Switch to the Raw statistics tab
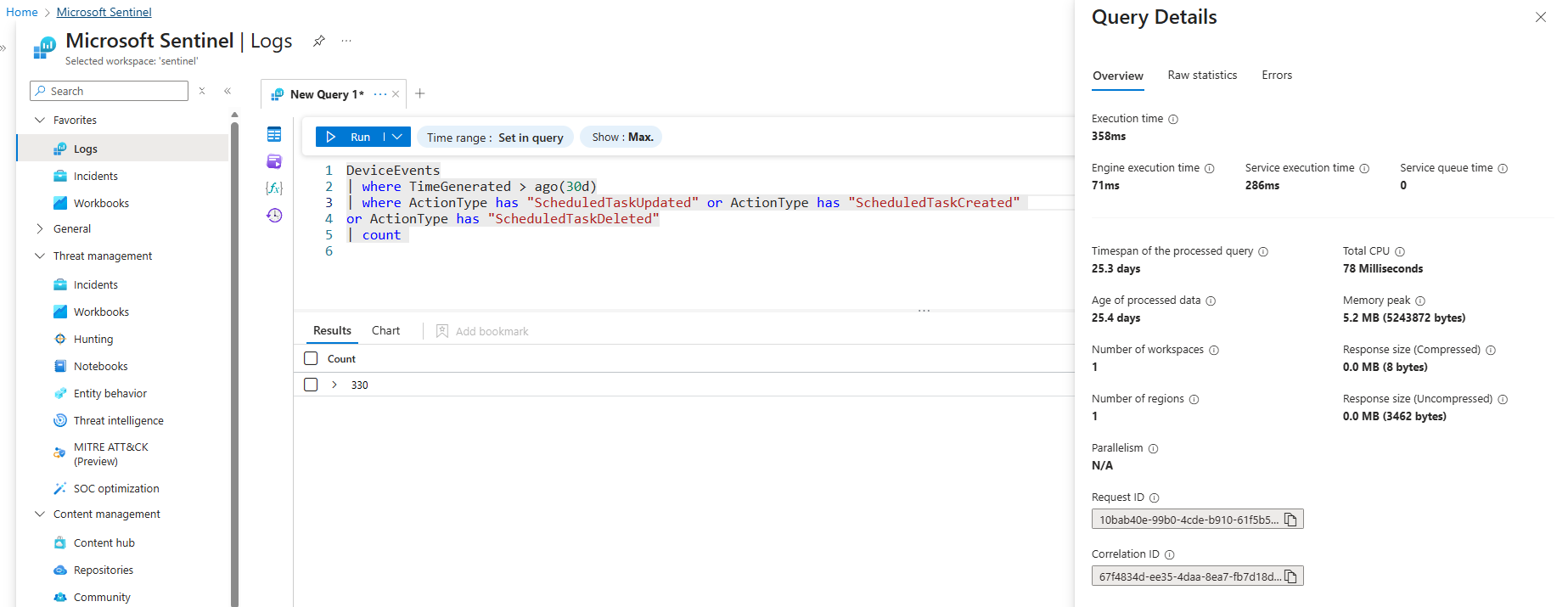 pos(1202,76)
